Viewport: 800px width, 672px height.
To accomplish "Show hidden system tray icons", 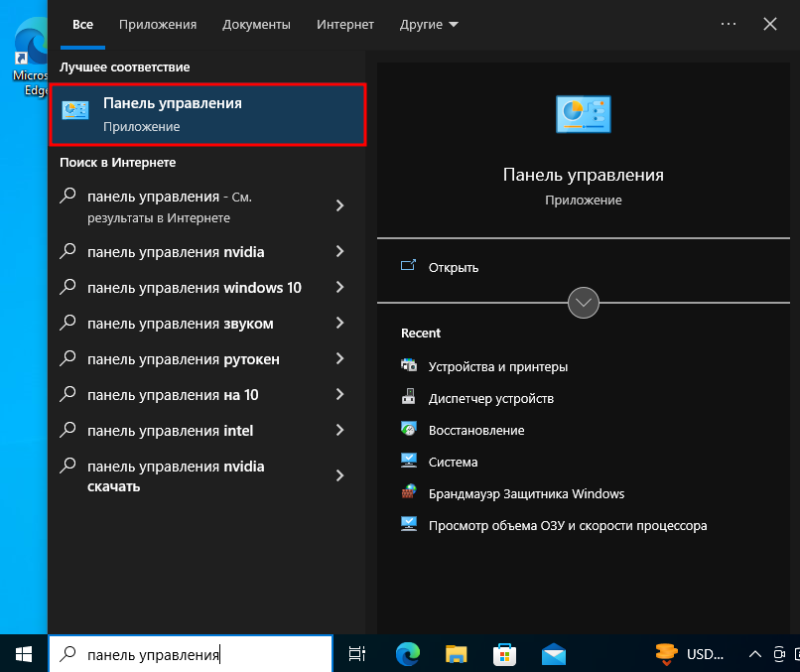I will (x=755, y=654).
